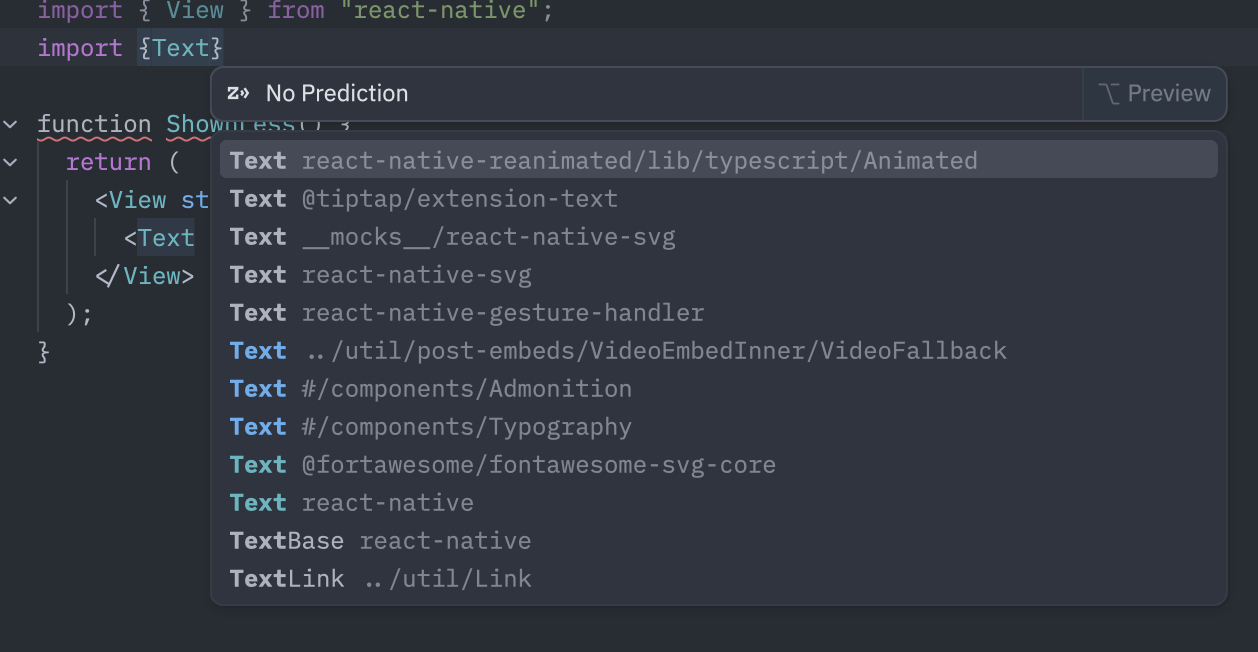Choose the Text react-native completion
Image resolution: width=1258 pixels, height=652 pixels.
click(x=352, y=503)
